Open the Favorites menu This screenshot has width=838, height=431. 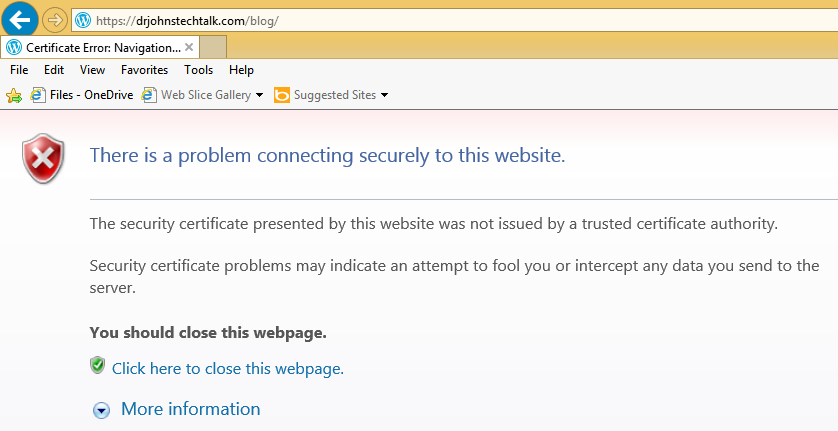tap(144, 70)
